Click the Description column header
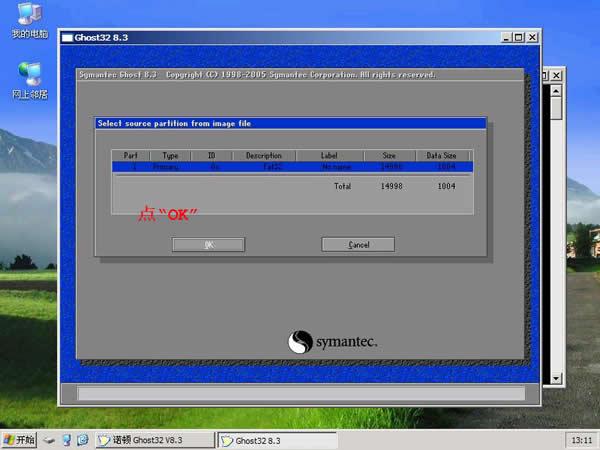The width and height of the screenshot is (600, 450). (x=264, y=155)
